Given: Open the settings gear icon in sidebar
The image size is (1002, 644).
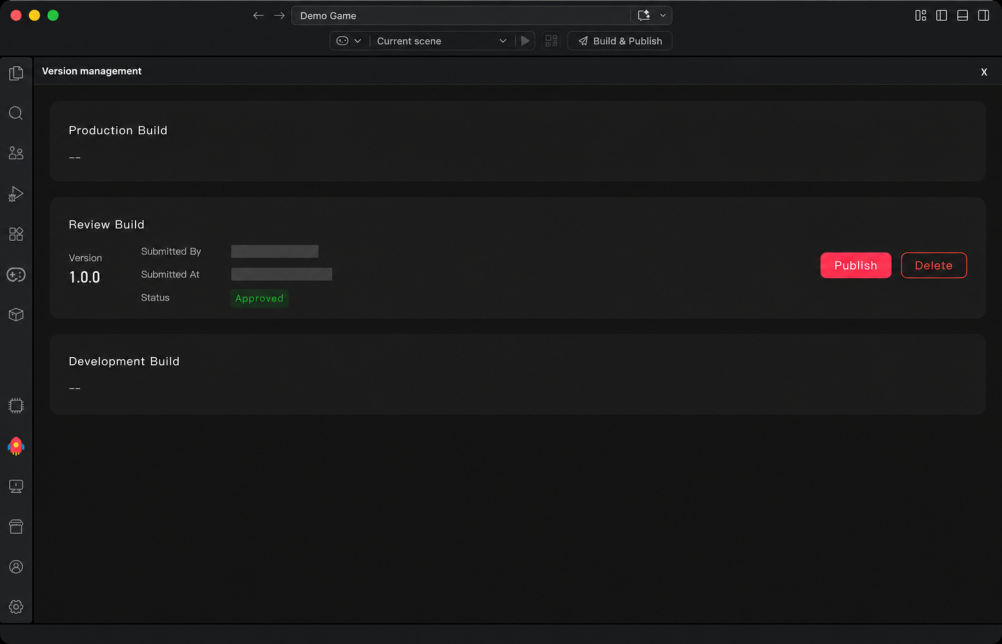Looking at the screenshot, I should (16, 606).
